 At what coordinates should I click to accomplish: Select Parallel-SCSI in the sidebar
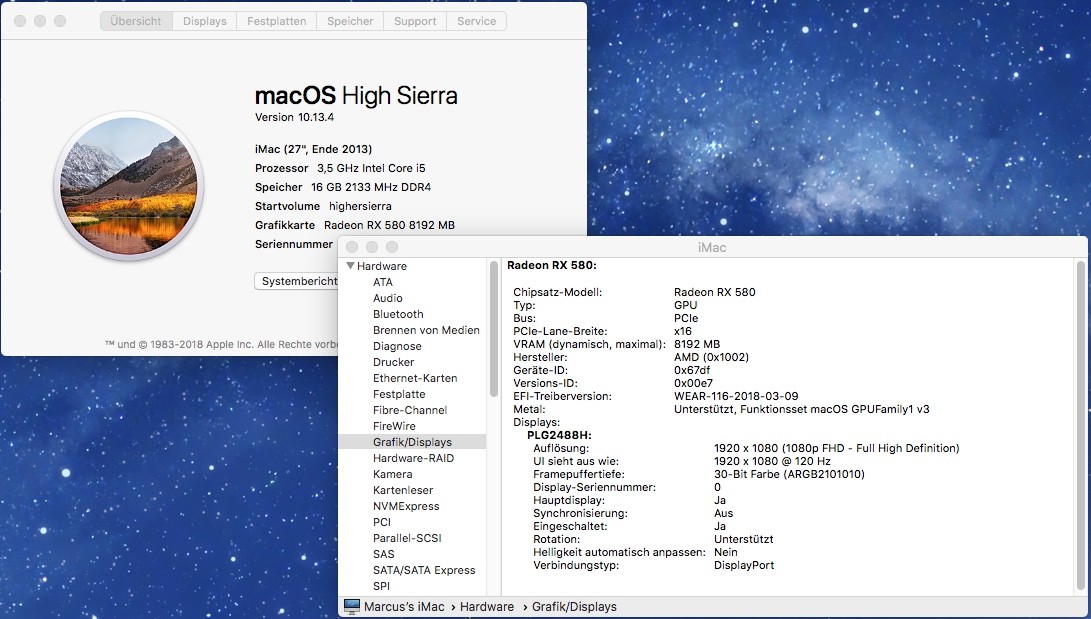pyautogui.click(x=407, y=538)
